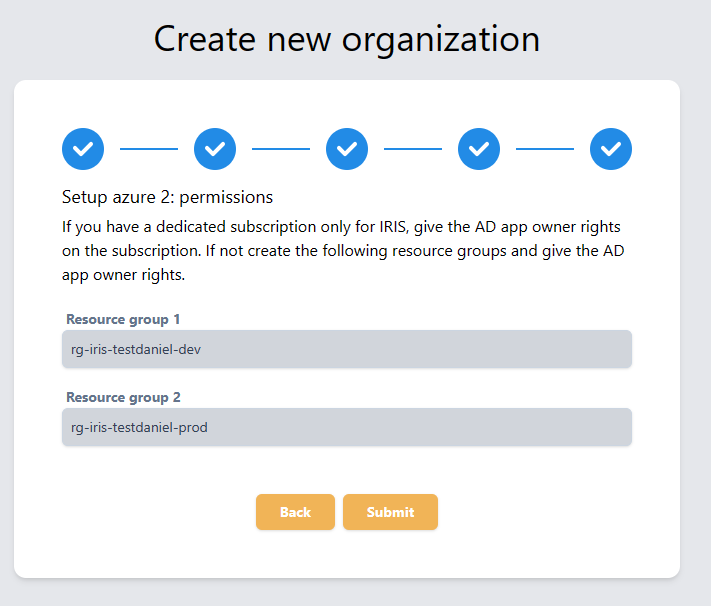Go back with the Back button
Viewport: 711px width, 606px height.
coord(295,512)
